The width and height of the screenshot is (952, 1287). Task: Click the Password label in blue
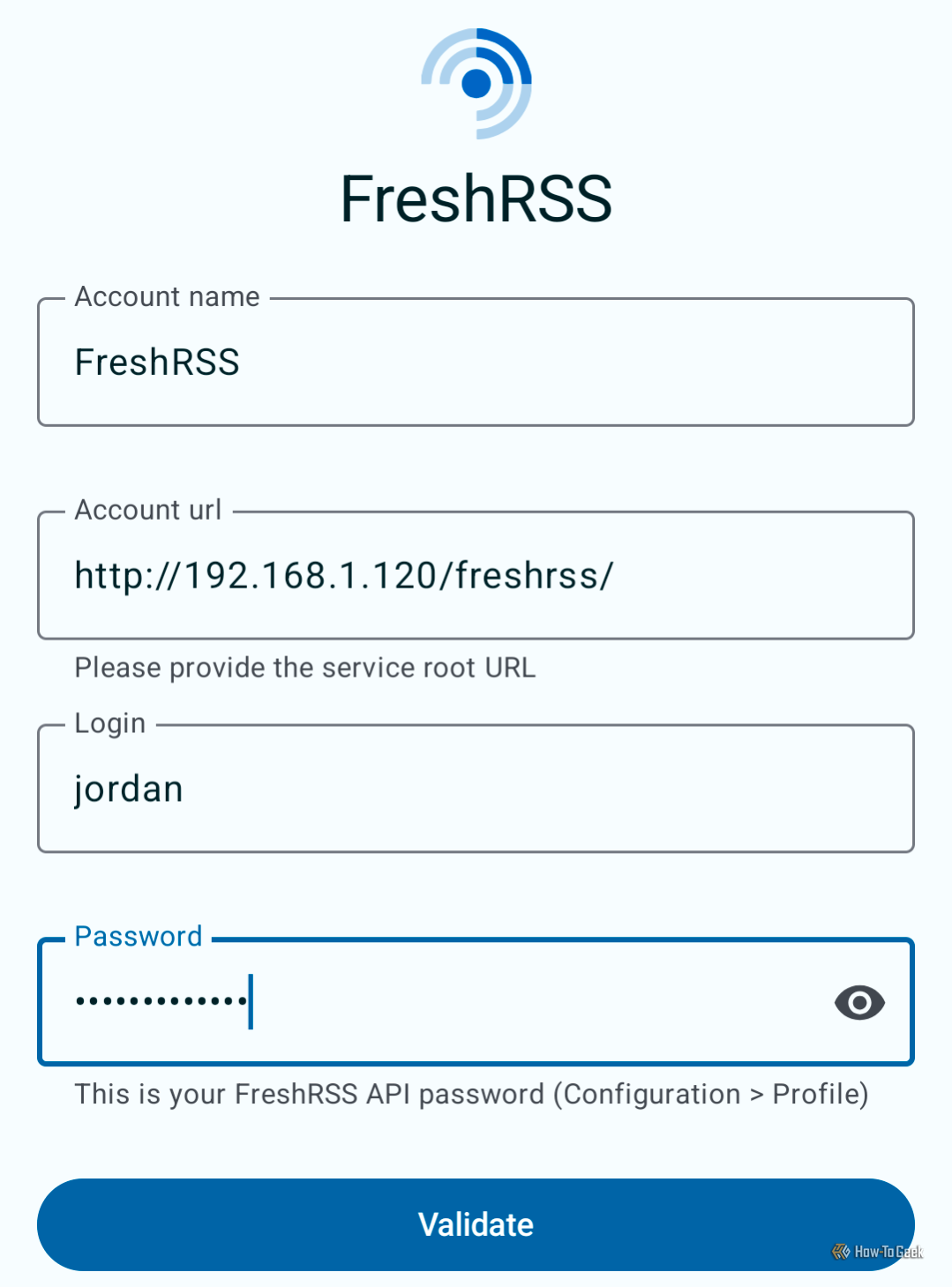(138, 937)
